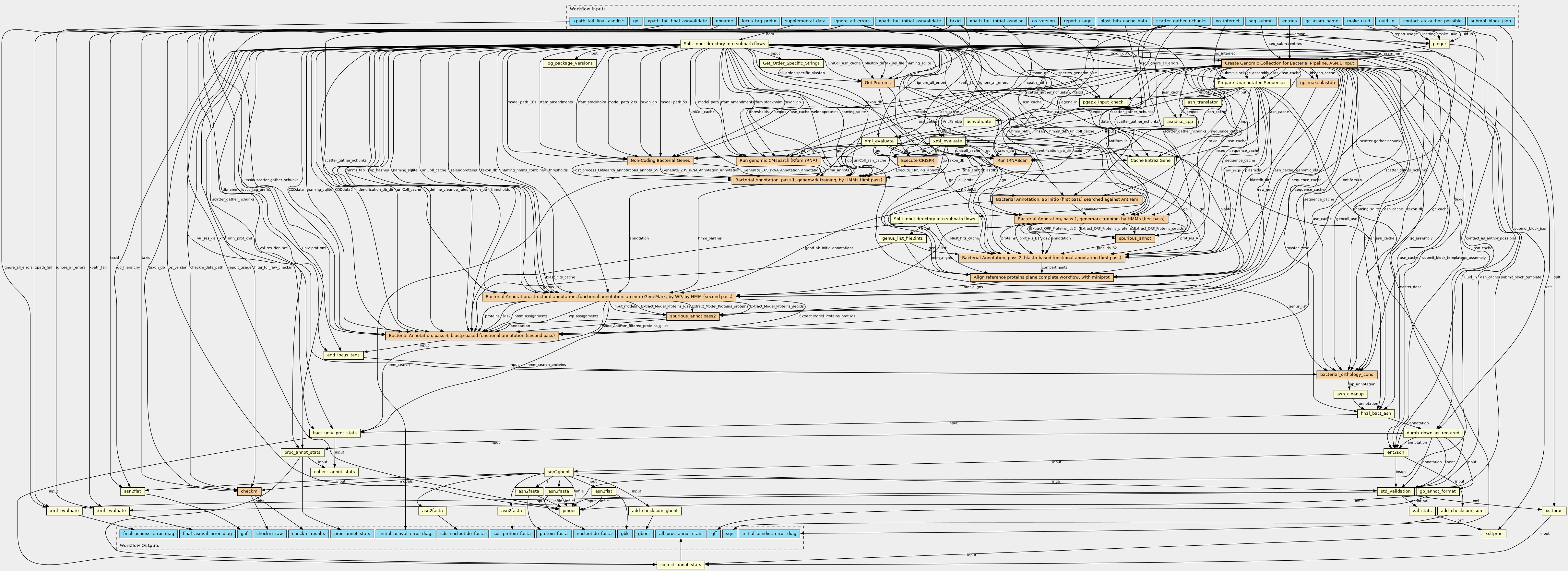The width and height of the screenshot is (1568, 571).
Task: Select the Cache Entrez Gene node
Action: (x=1151, y=161)
